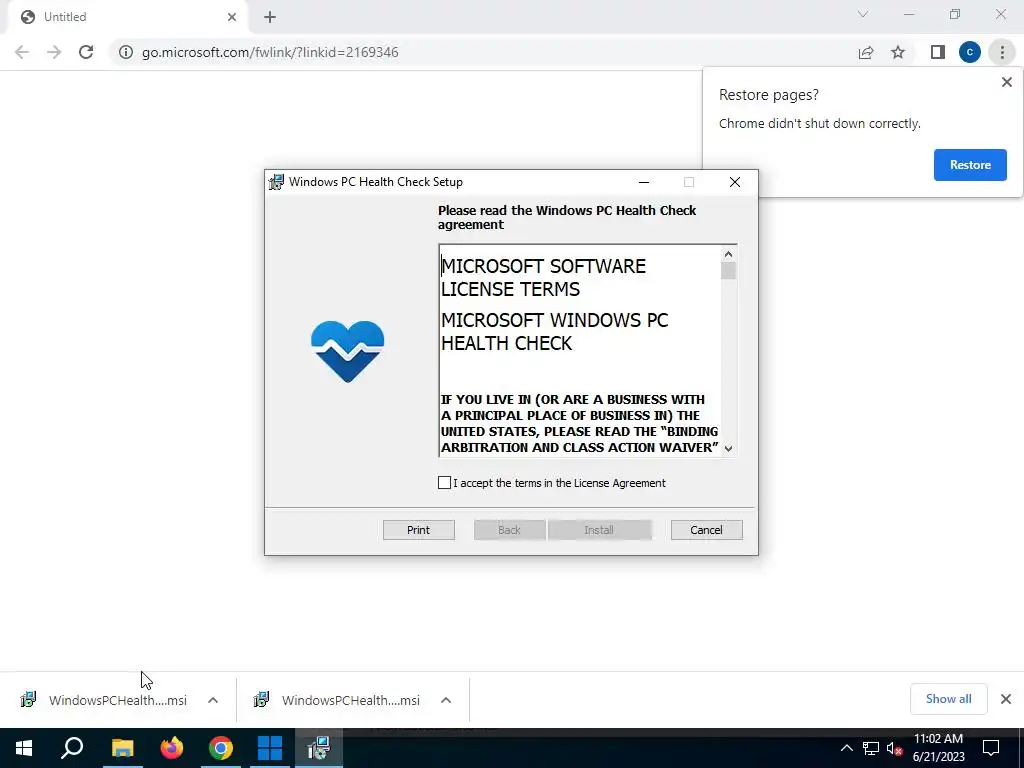This screenshot has width=1024, height=768.
Task: View site information icon in address bar
Action: click(x=126, y=52)
